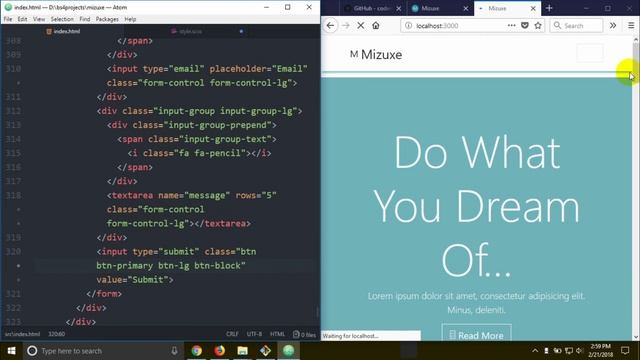The image size is (640, 360).
Task: Show more toolbar items chevron in Firefox
Action: (613, 25)
